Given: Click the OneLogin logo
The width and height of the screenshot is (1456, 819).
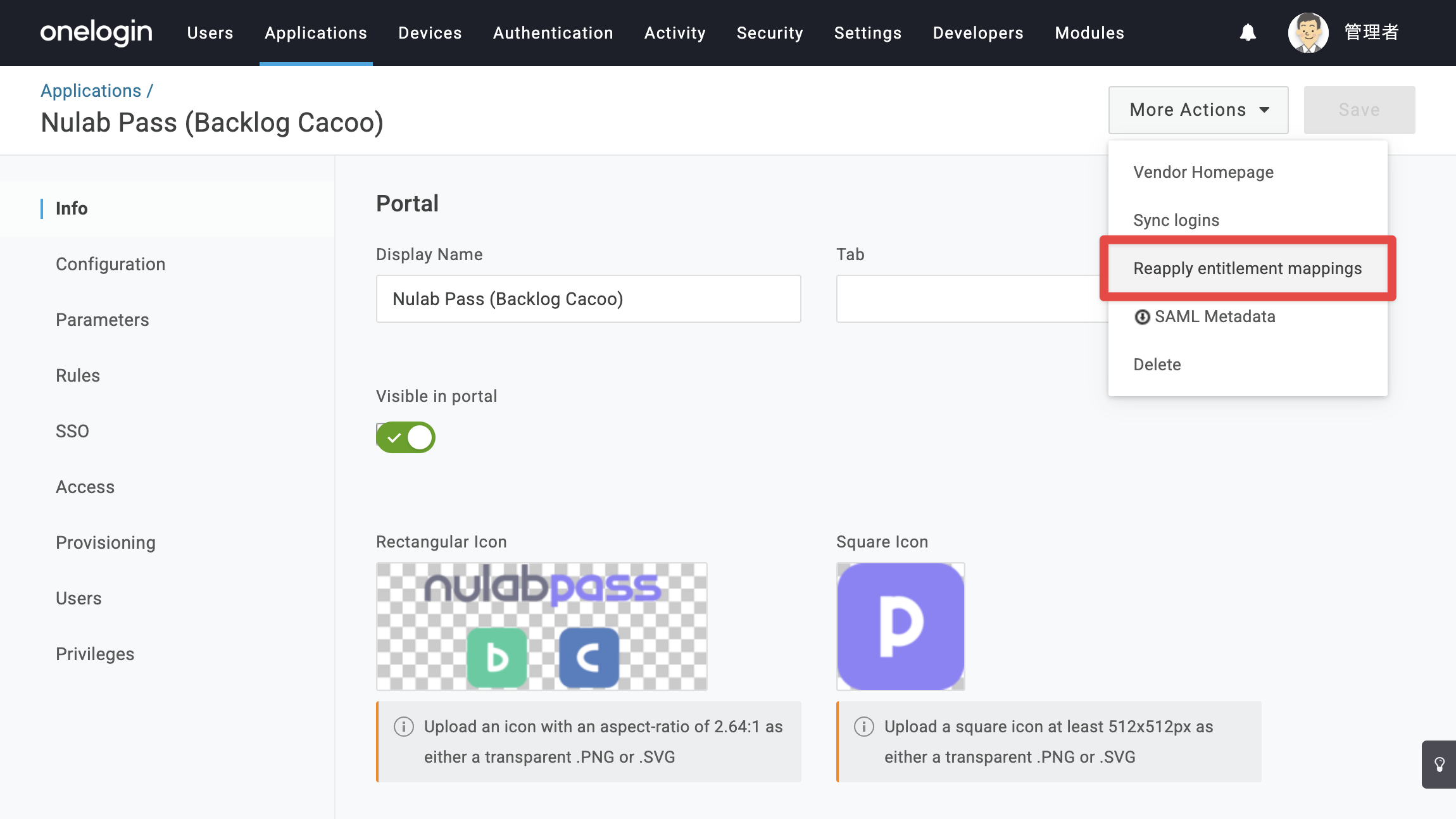Looking at the screenshot, I should pyautogui.click(x=96, y=32).
